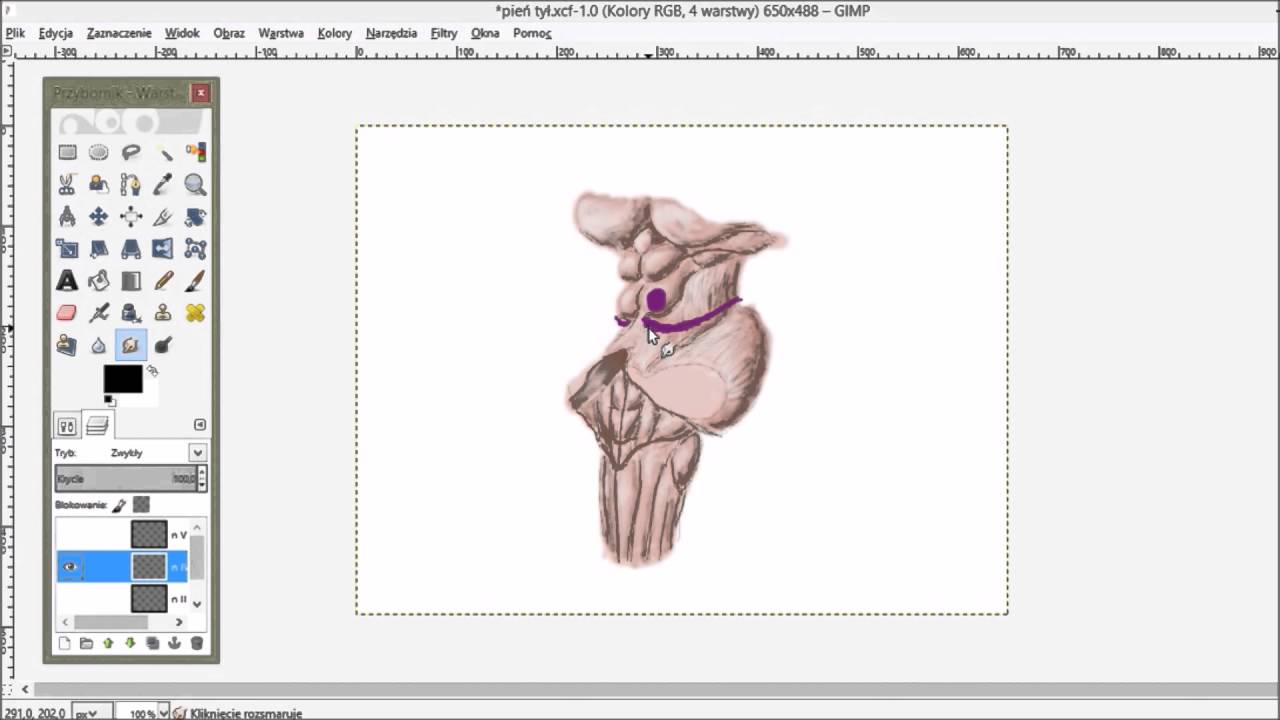Select the Perspective tool
The image size is (1280, 720).
(x=131, y=248)
